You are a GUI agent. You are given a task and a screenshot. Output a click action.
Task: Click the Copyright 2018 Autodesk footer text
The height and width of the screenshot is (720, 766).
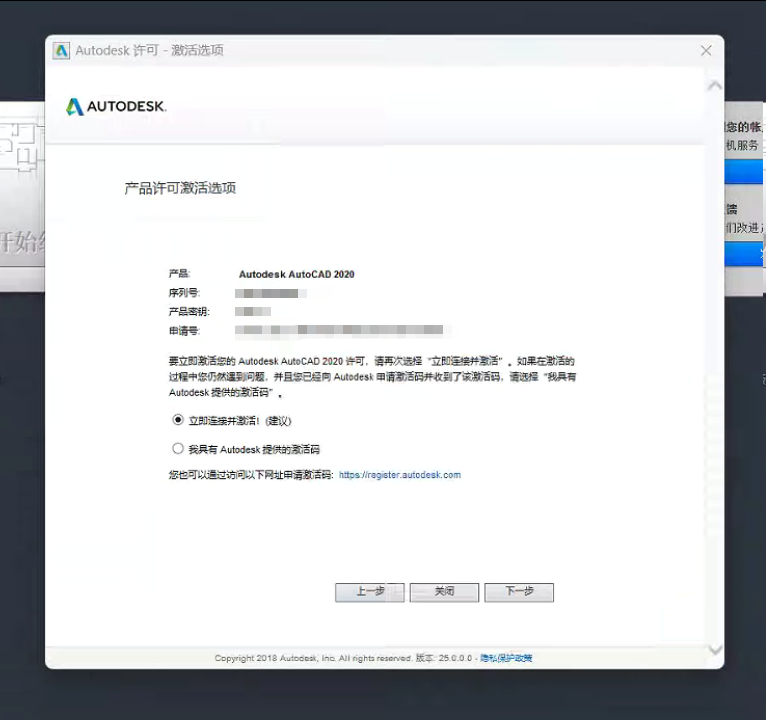(x=313, y=658)
